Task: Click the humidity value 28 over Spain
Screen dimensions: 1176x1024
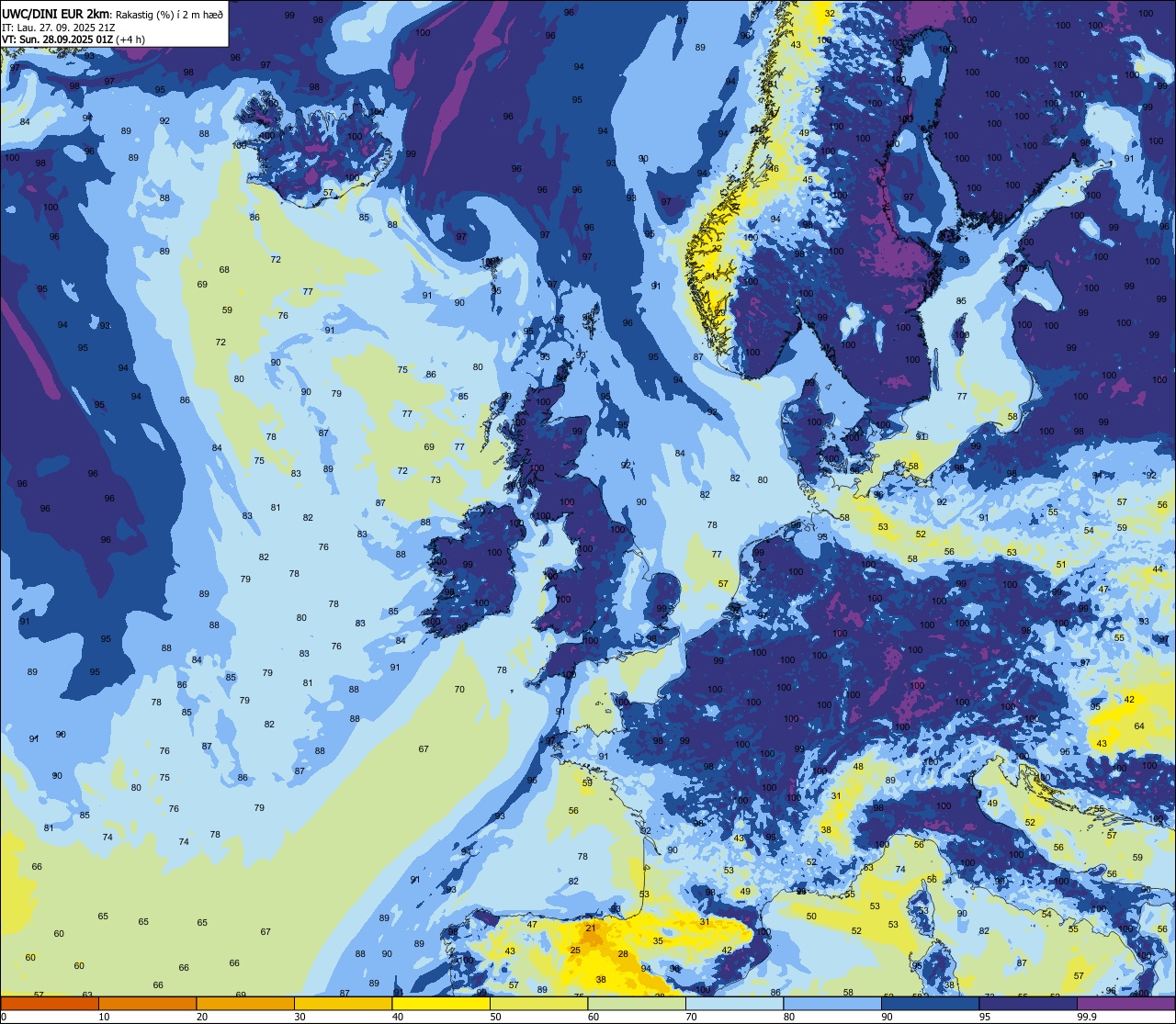Action: tap(623, 954)
